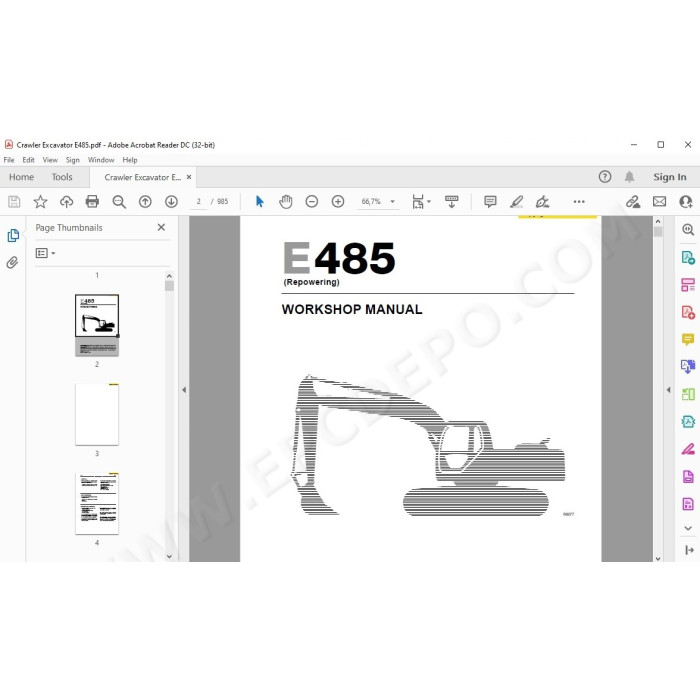Screen dimensions: 700x700
Task: Select the blank page 3 thumbnail
Action: point(97,414)
